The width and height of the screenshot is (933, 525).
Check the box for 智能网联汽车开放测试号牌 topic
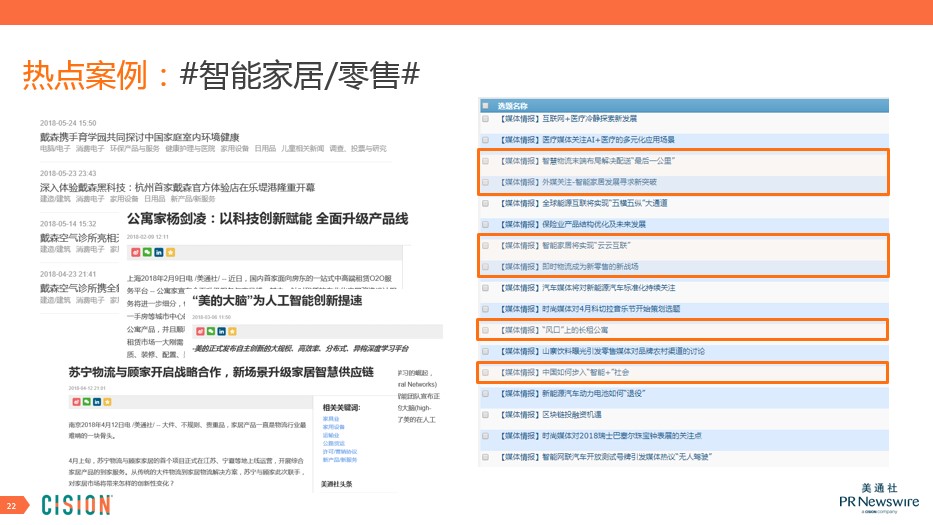click(x=486, y=457)
